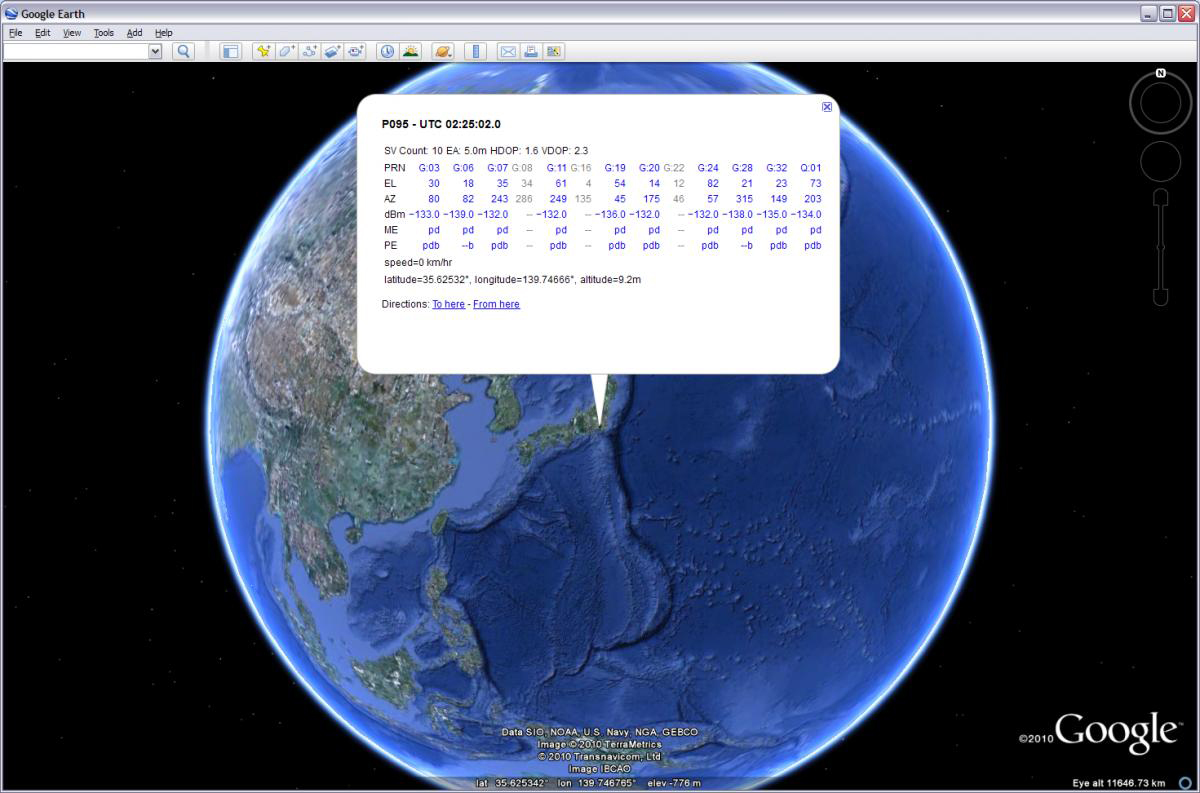Viewport: 1200px width, 793px height.
Task: Click satellite 'G:03' in the PRN row
Action: (429, 168)
